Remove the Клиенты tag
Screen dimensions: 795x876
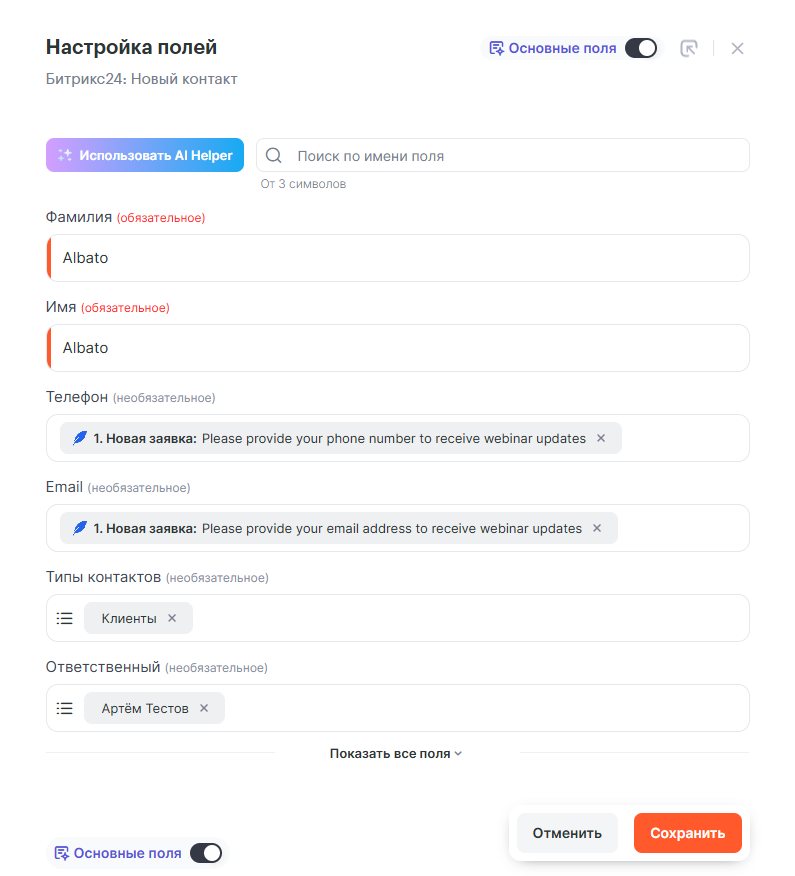click(x=172, y=618)
